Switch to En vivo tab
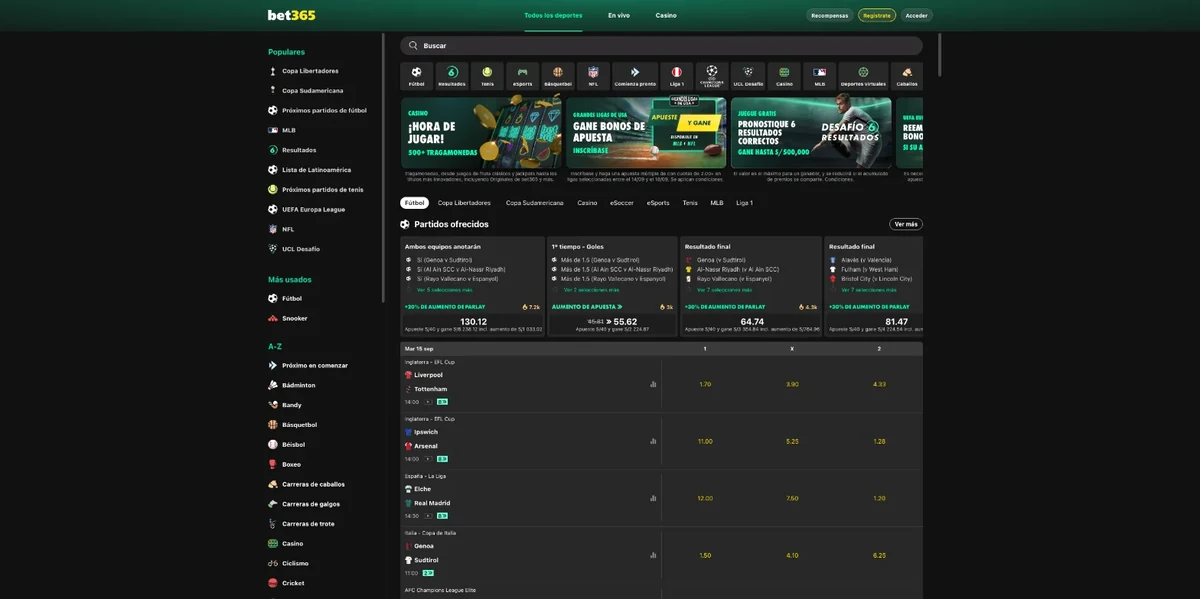The image size is (1200, 599). (x=619, y=16)
